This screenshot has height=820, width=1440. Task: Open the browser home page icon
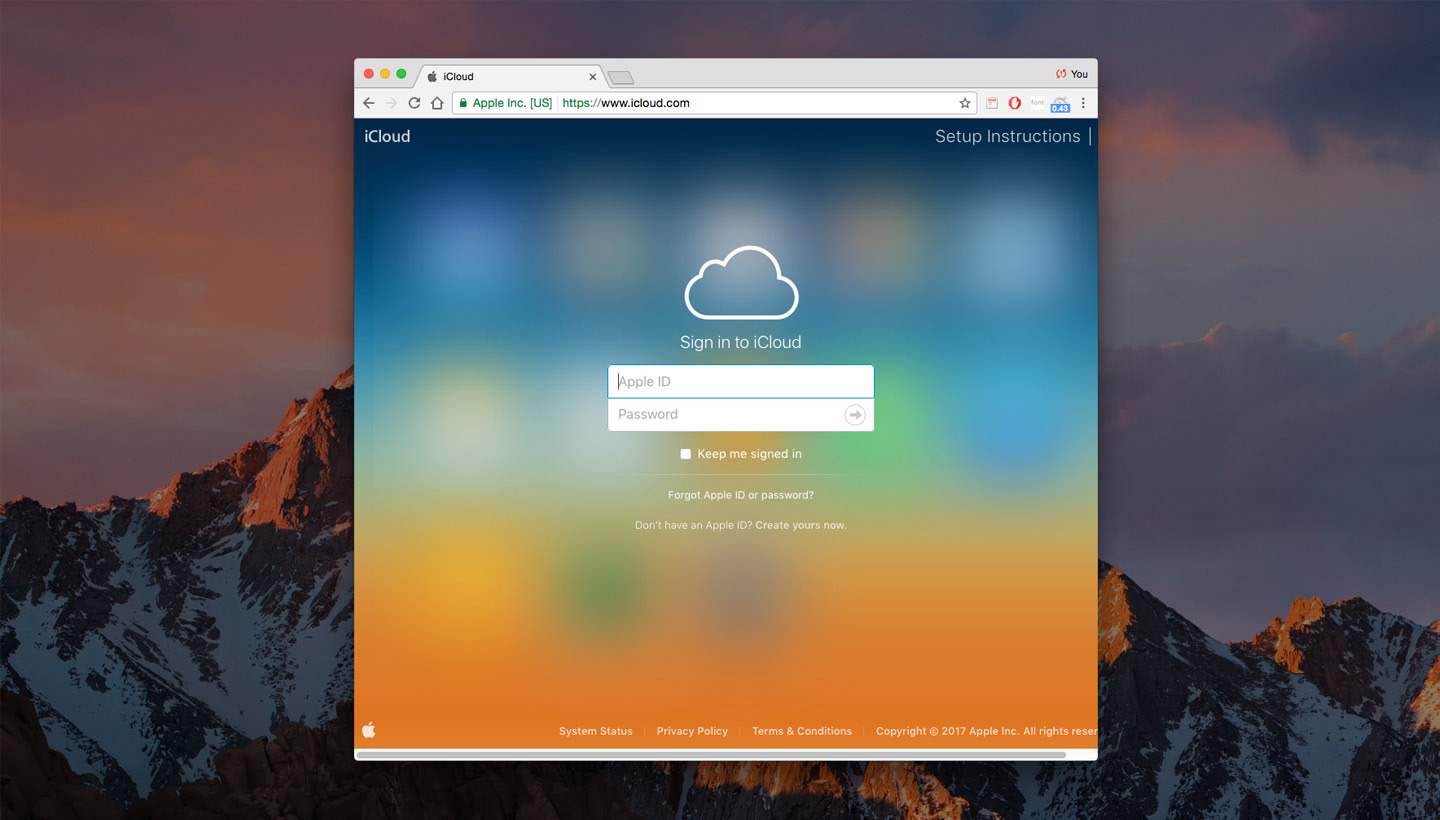[x=437, y=103]
